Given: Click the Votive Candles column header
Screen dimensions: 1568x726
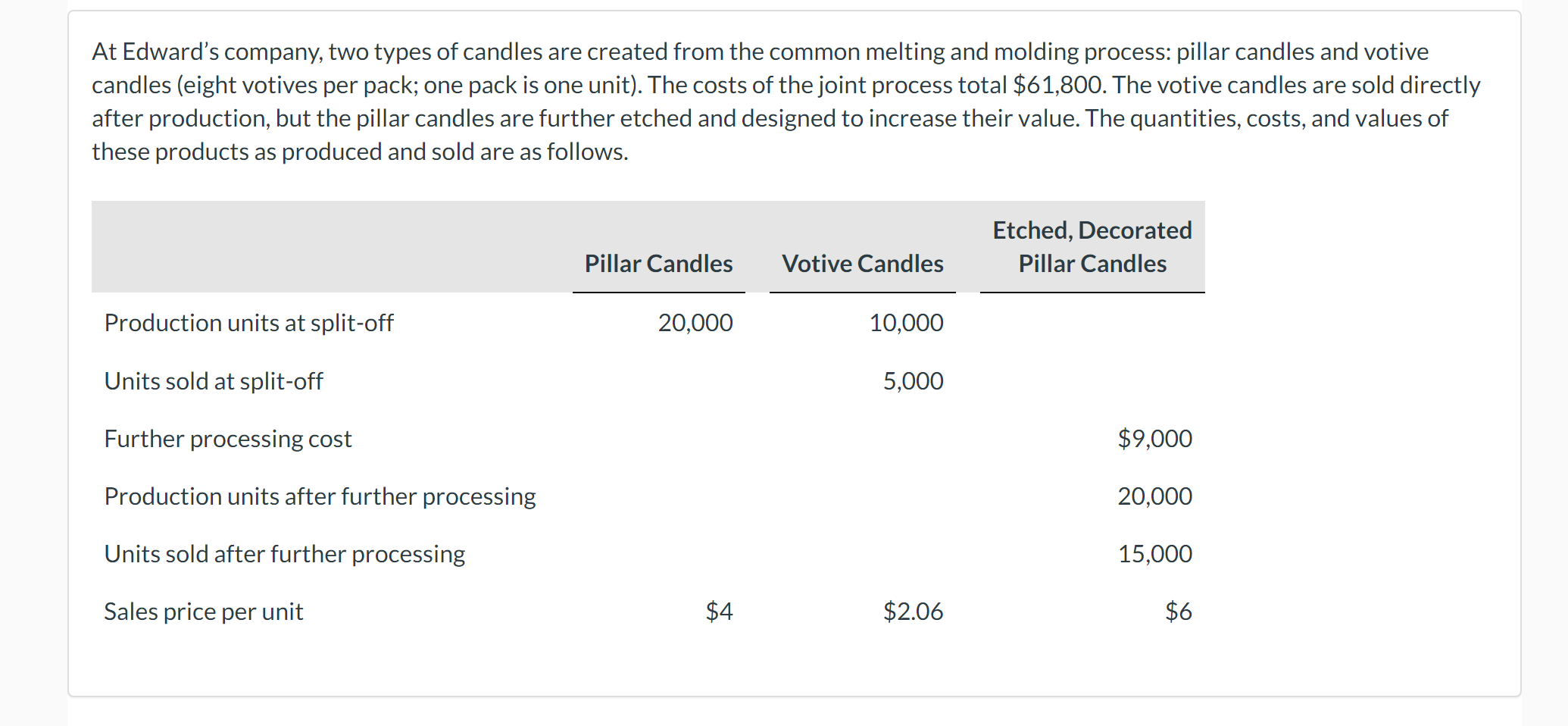Looking at the screenshot, I should [862, 264].
